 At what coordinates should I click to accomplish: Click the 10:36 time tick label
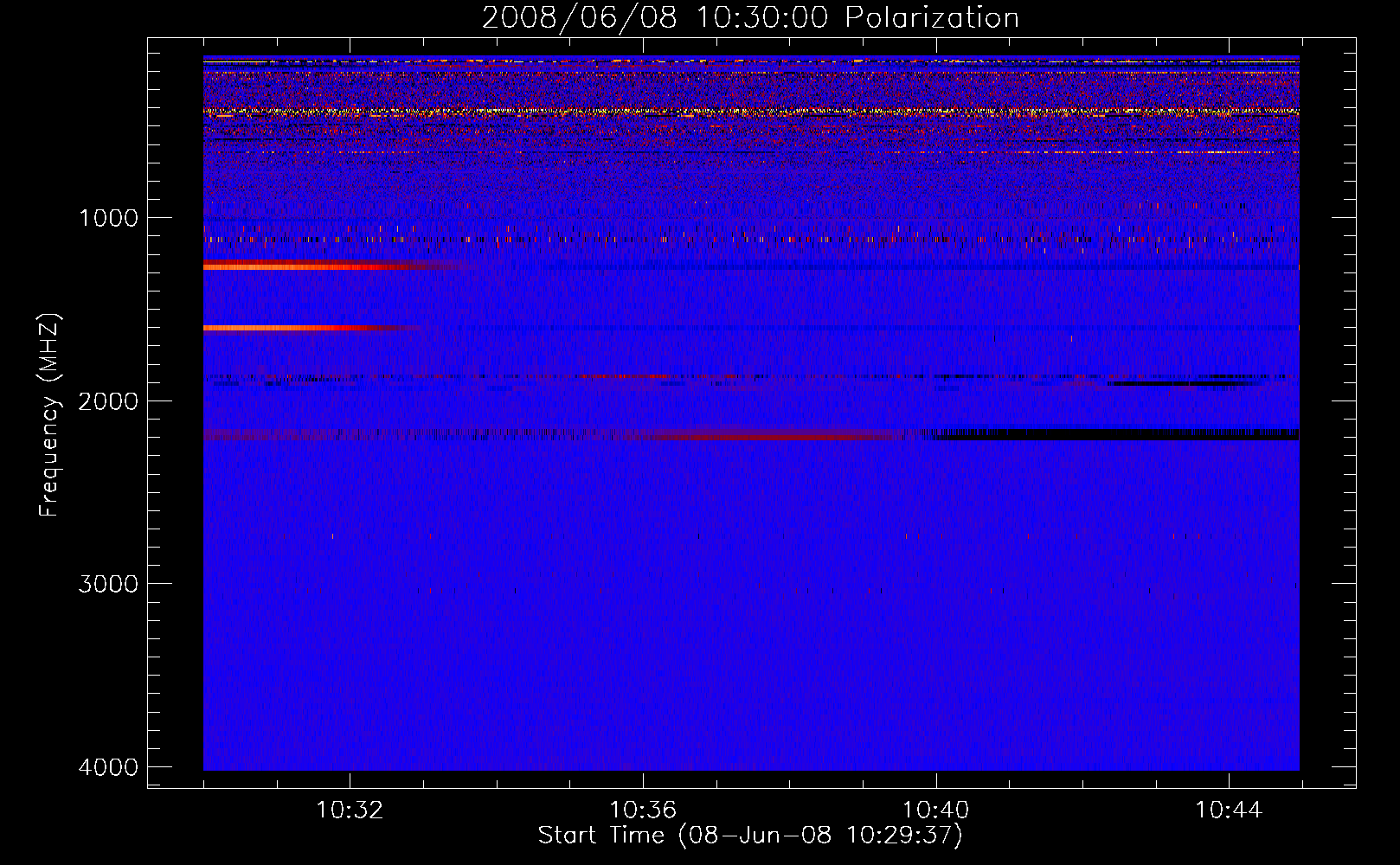643,811
